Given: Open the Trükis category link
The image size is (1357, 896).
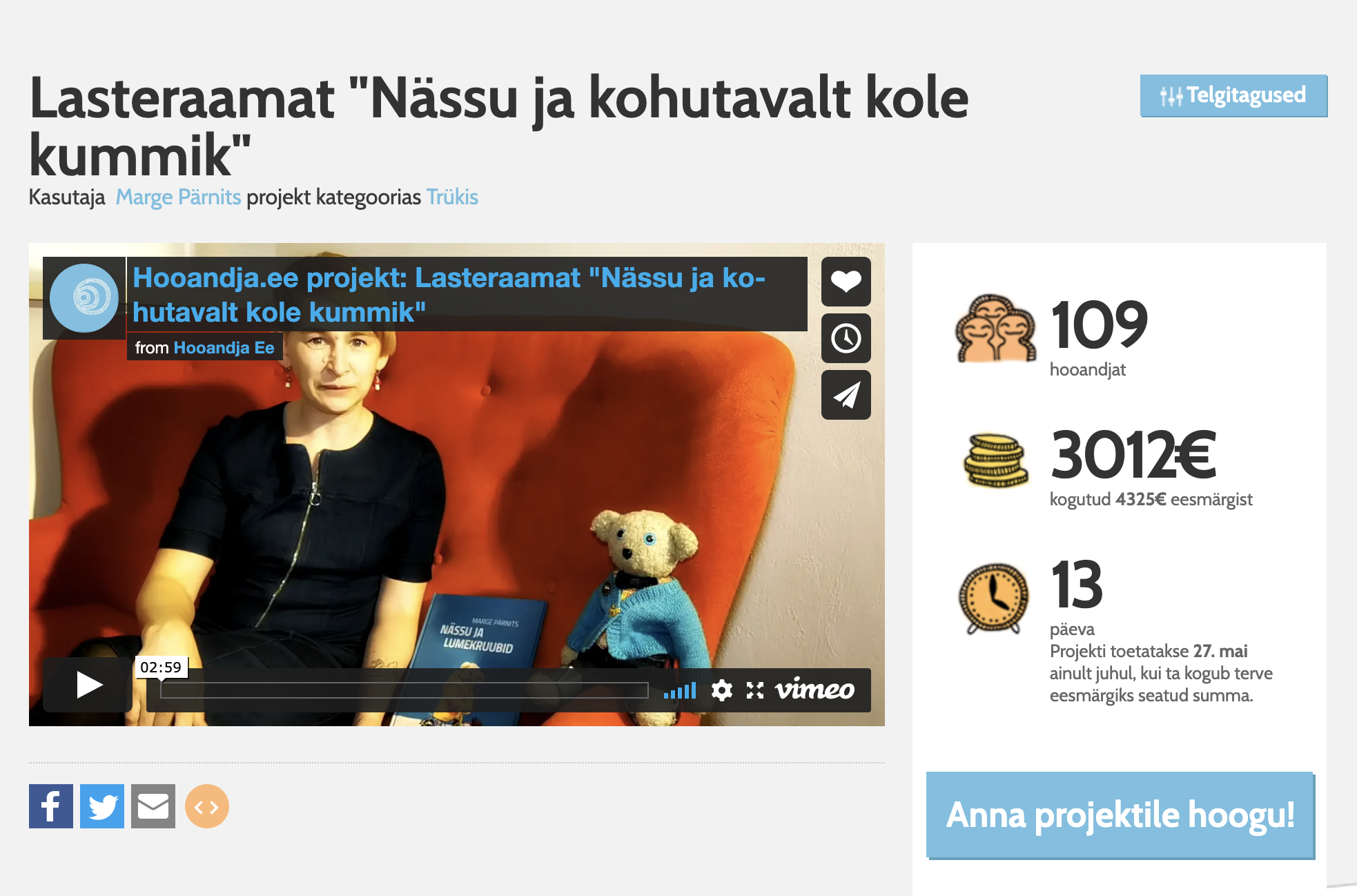Looking at the screenshot, I should (x=452, y=197).
